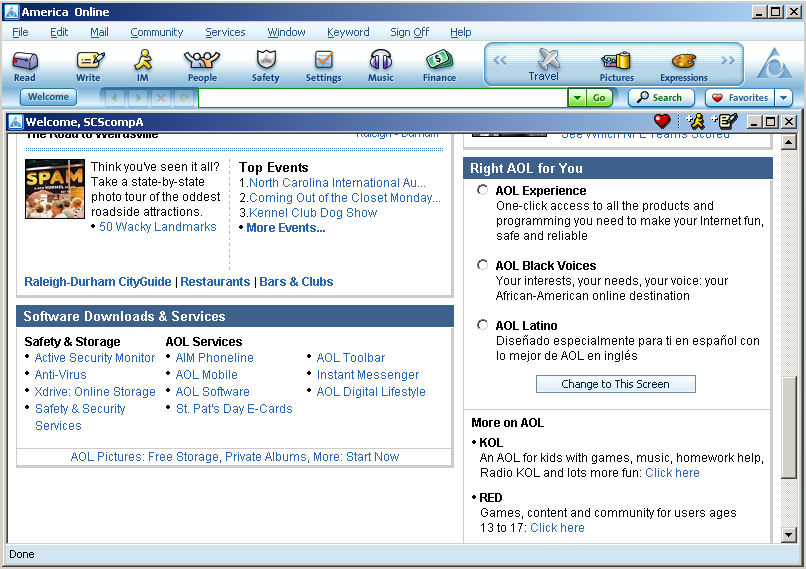Open the Music headphones icon
This screenshot has width=806, height=569.
coord(380,61)
